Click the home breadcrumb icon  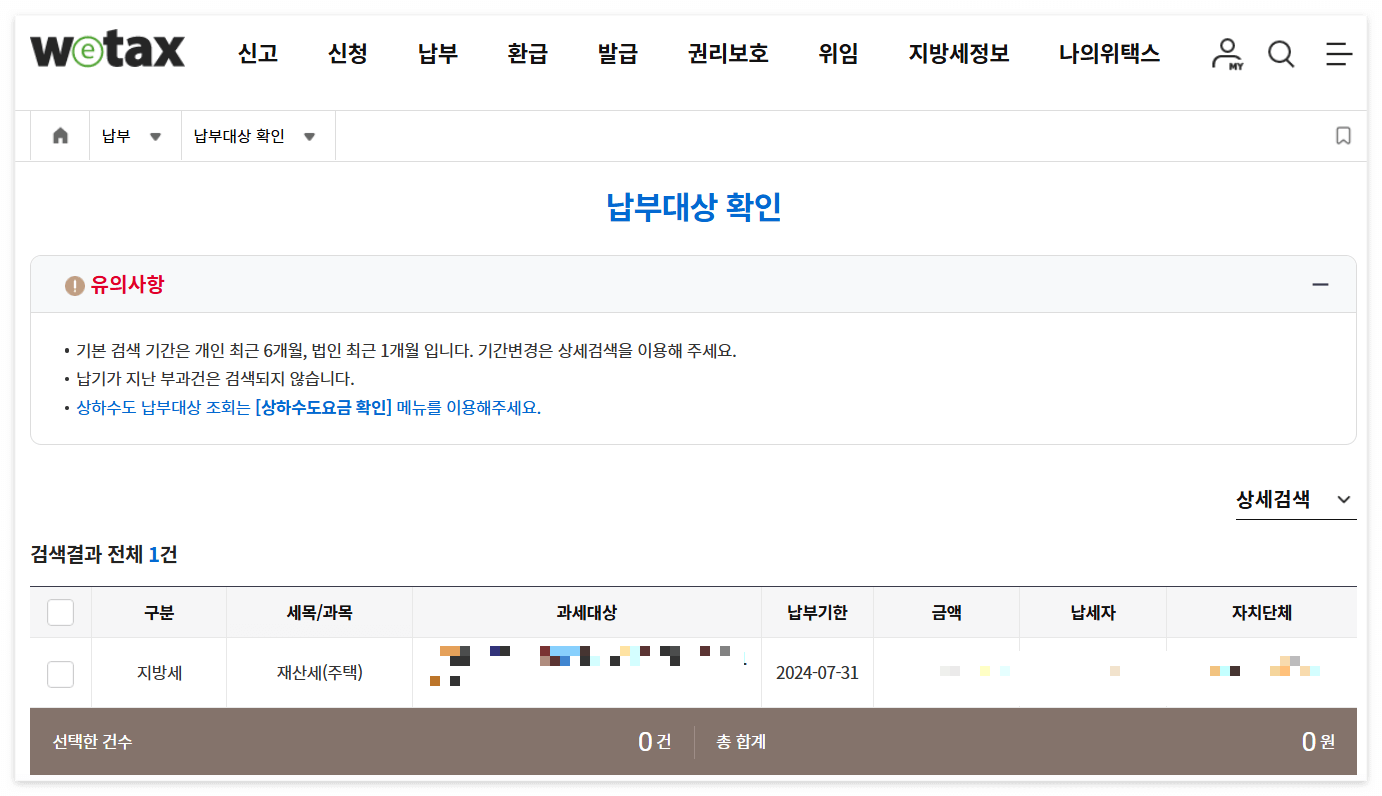click(x=59, y=135)
